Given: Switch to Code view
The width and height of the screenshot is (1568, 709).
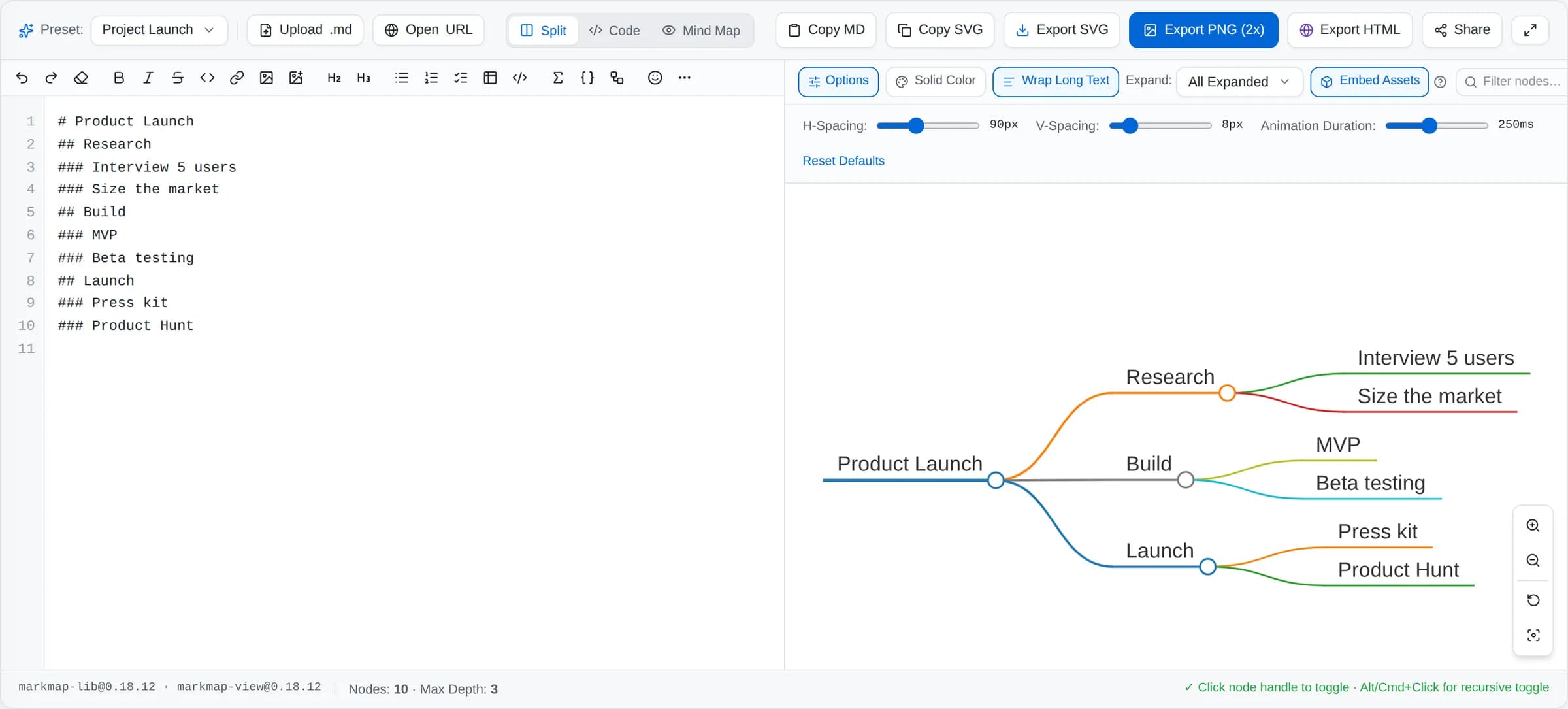Looking at the screenshot, I should point(614,30).
